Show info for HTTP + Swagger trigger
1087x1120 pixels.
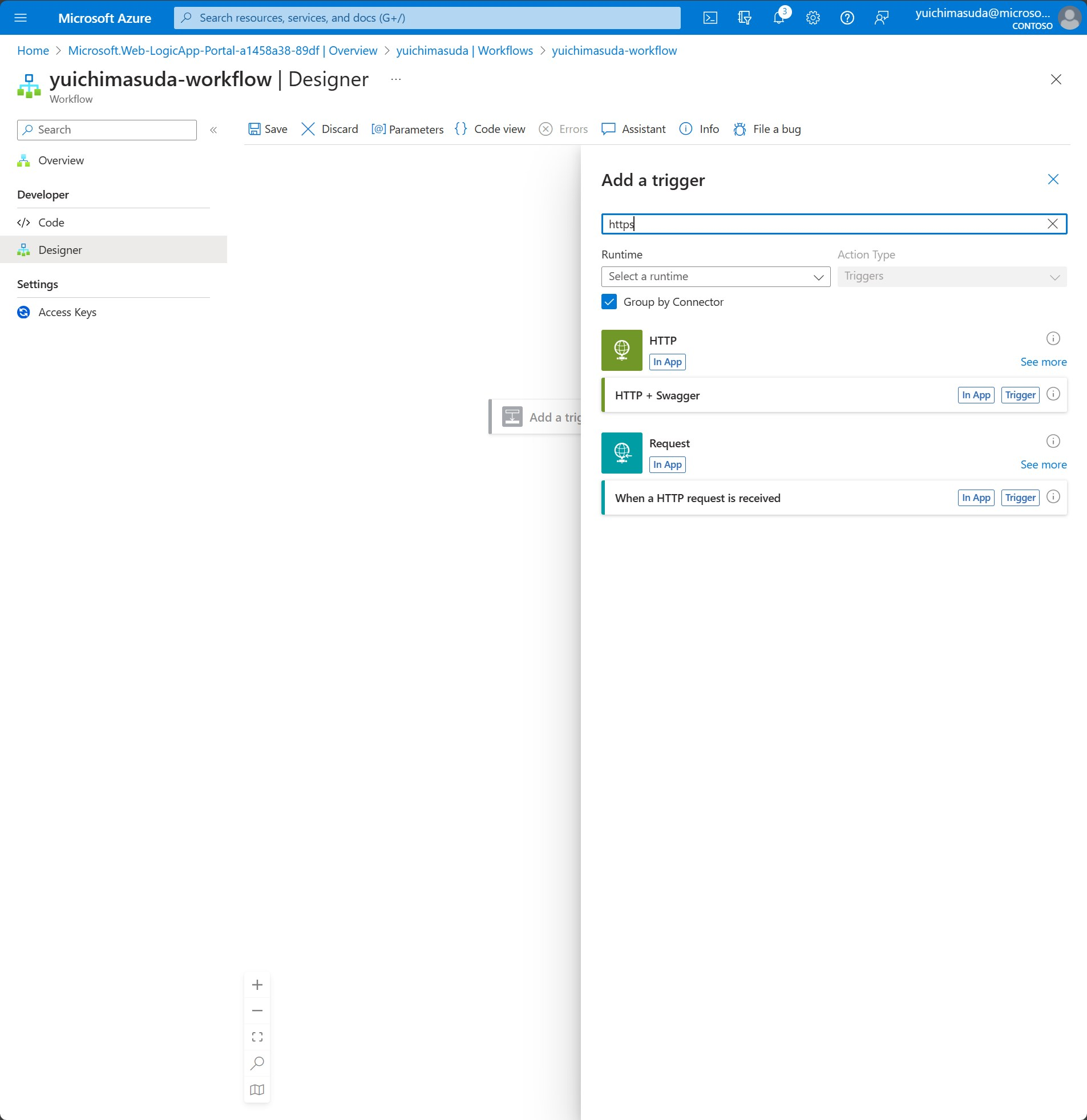1053,394
